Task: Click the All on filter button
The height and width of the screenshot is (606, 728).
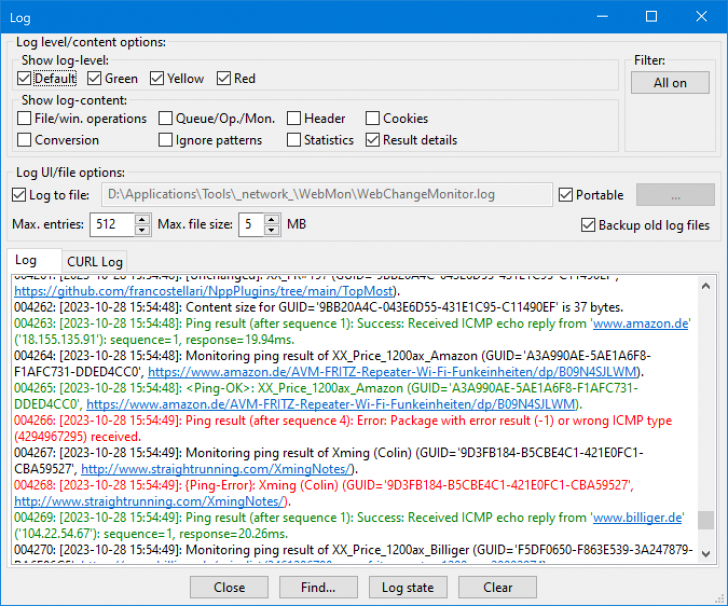Action: point(670,83)
